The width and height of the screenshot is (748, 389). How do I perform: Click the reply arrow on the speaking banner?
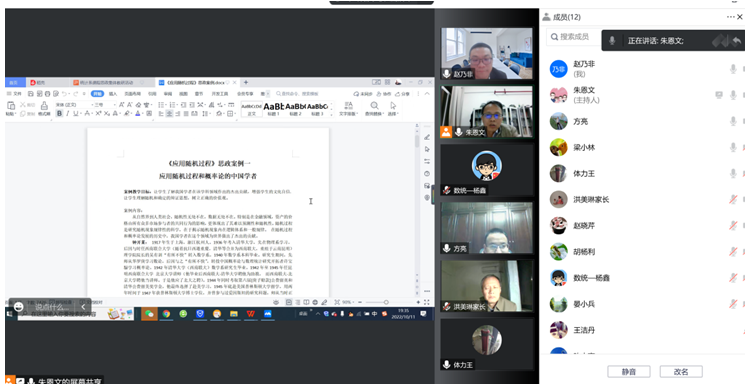pos(737,41)
